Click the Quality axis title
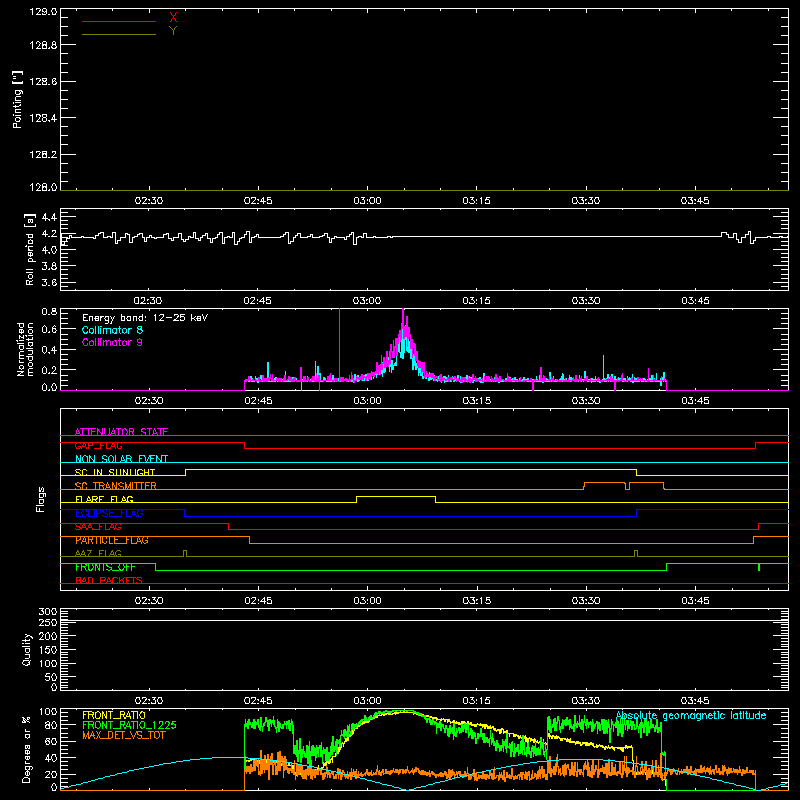 [27, 649]
